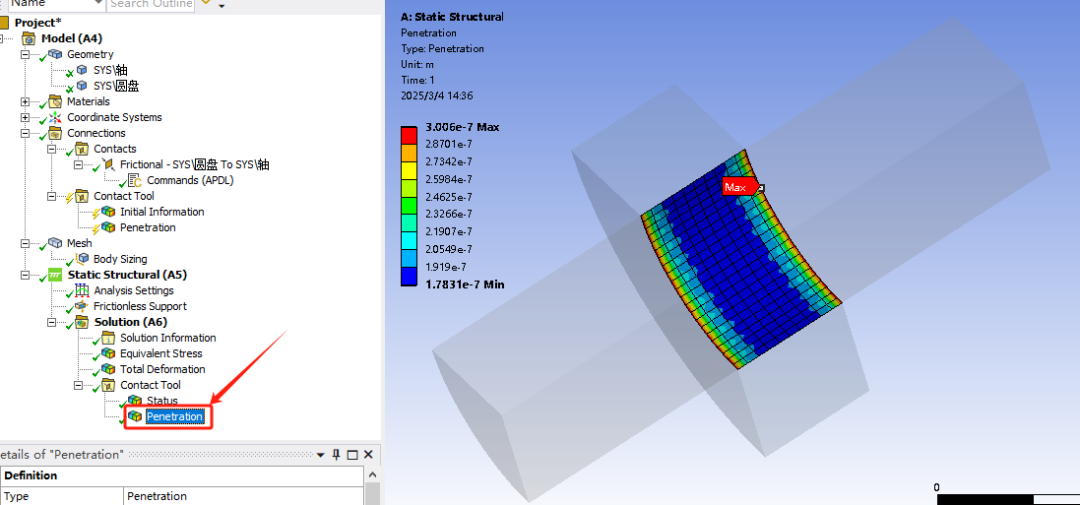1080x505 pixels.
Task: Click the Project* root label
Action: [x=38, y=23]
